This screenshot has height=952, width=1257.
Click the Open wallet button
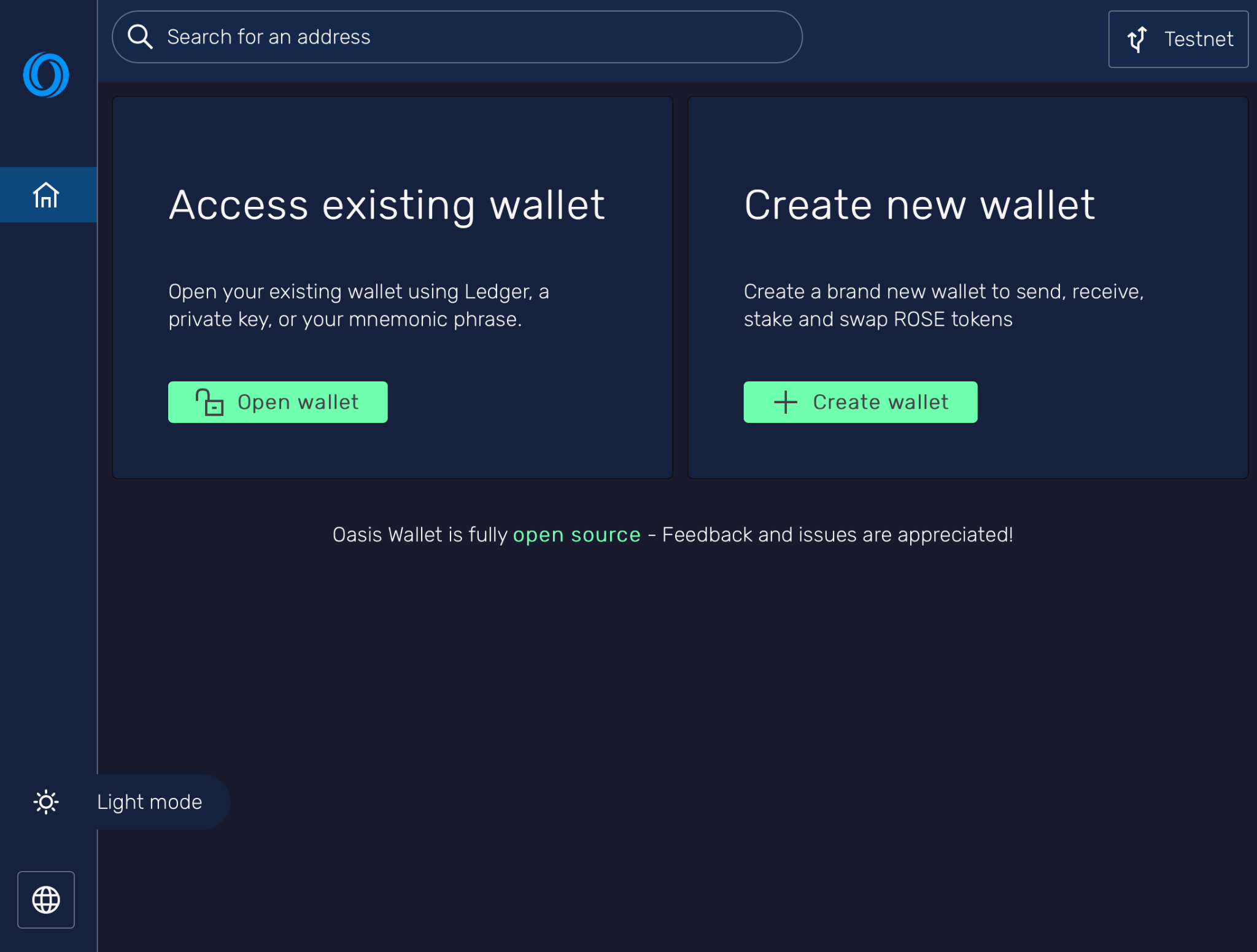pos(278,402)
